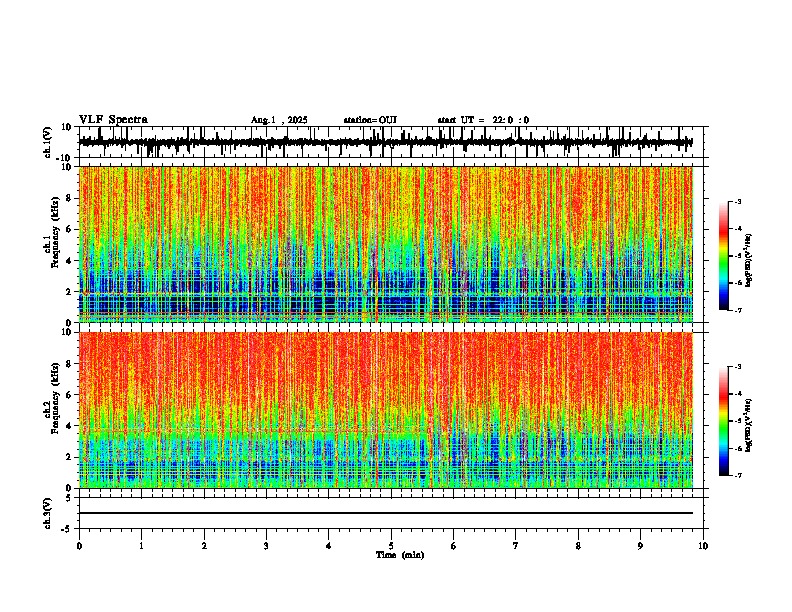Image resolution: width=792 pixels, height=612 pixels.
Task: Click the "-7" label on ch.2 colorbar
Action: point(738,475)
